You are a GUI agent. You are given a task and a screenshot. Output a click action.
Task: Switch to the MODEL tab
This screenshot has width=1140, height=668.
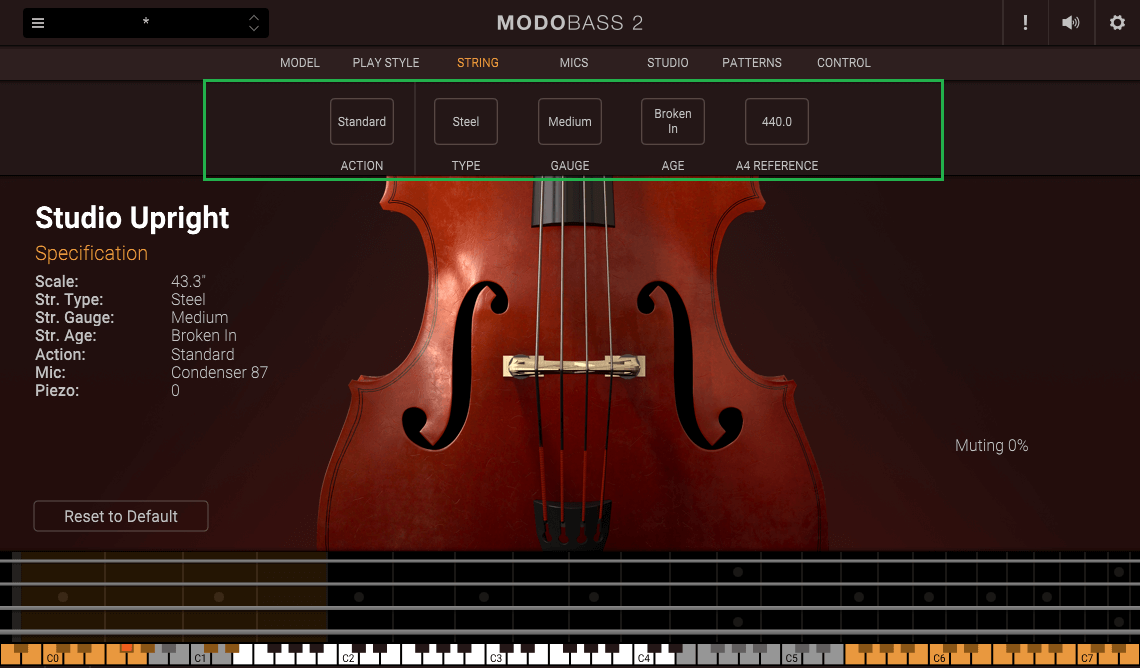point(300,63)
